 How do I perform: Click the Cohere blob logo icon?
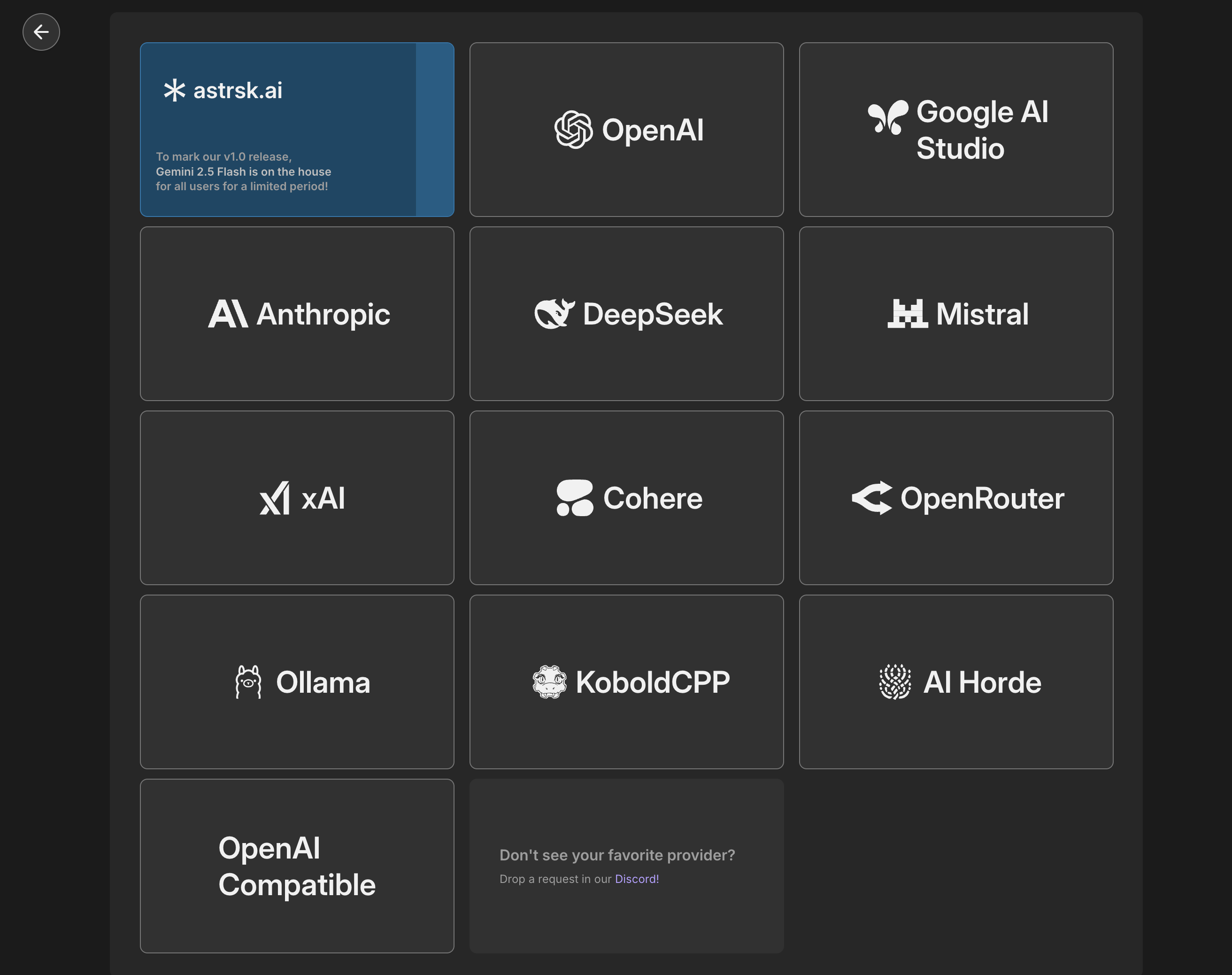[575, 498]
